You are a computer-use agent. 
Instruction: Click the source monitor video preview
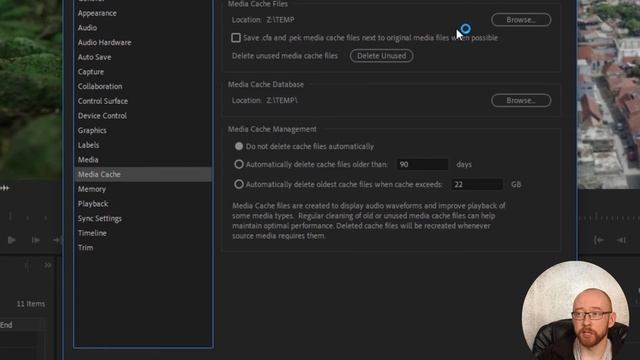(31, 89)
